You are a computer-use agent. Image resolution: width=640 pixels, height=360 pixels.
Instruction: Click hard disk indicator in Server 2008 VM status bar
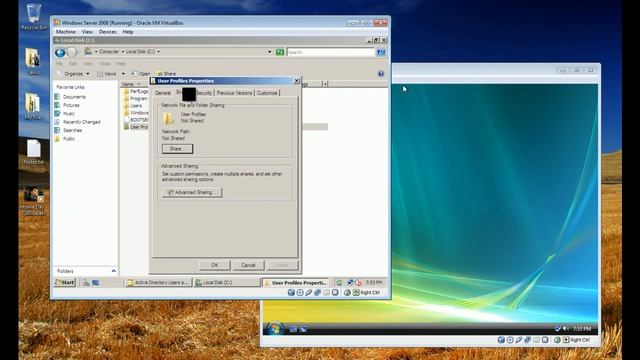click(291, 293)
